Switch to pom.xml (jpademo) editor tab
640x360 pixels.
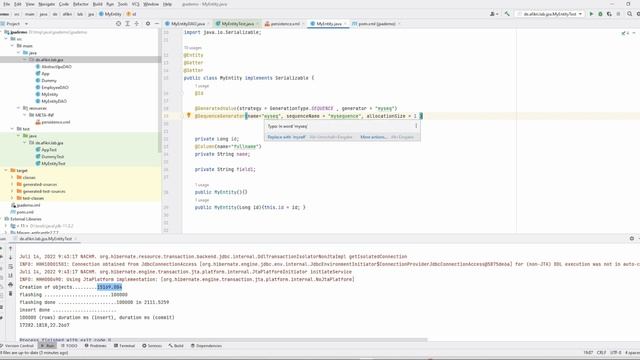click(x=376, y=24)
